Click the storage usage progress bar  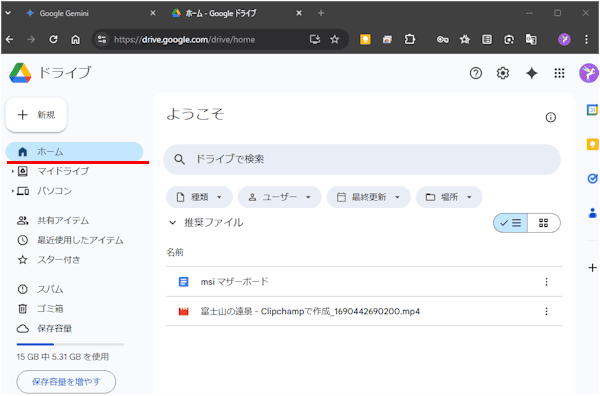(x=70, y=344)
